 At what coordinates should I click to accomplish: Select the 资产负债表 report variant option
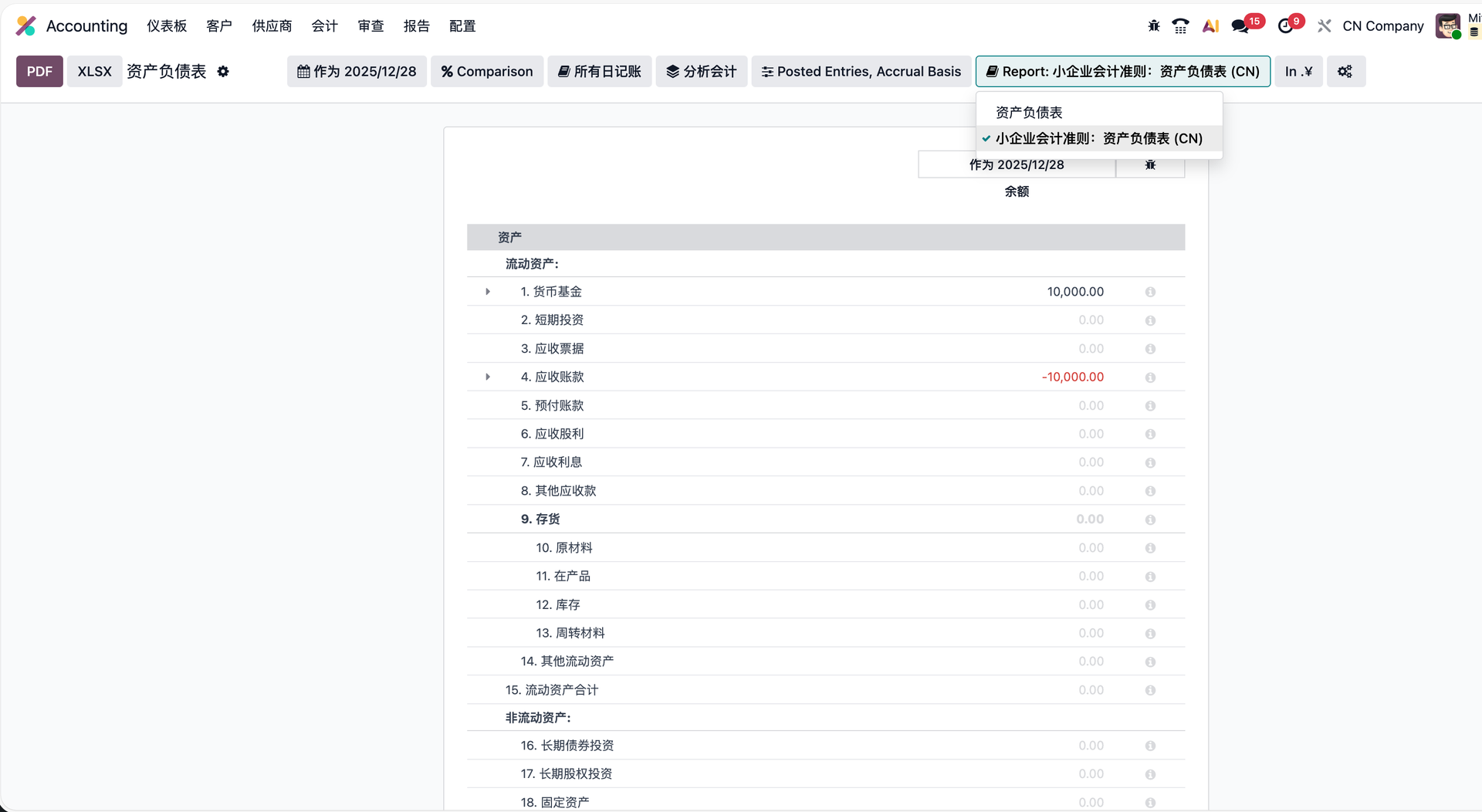pos(1029,113)
